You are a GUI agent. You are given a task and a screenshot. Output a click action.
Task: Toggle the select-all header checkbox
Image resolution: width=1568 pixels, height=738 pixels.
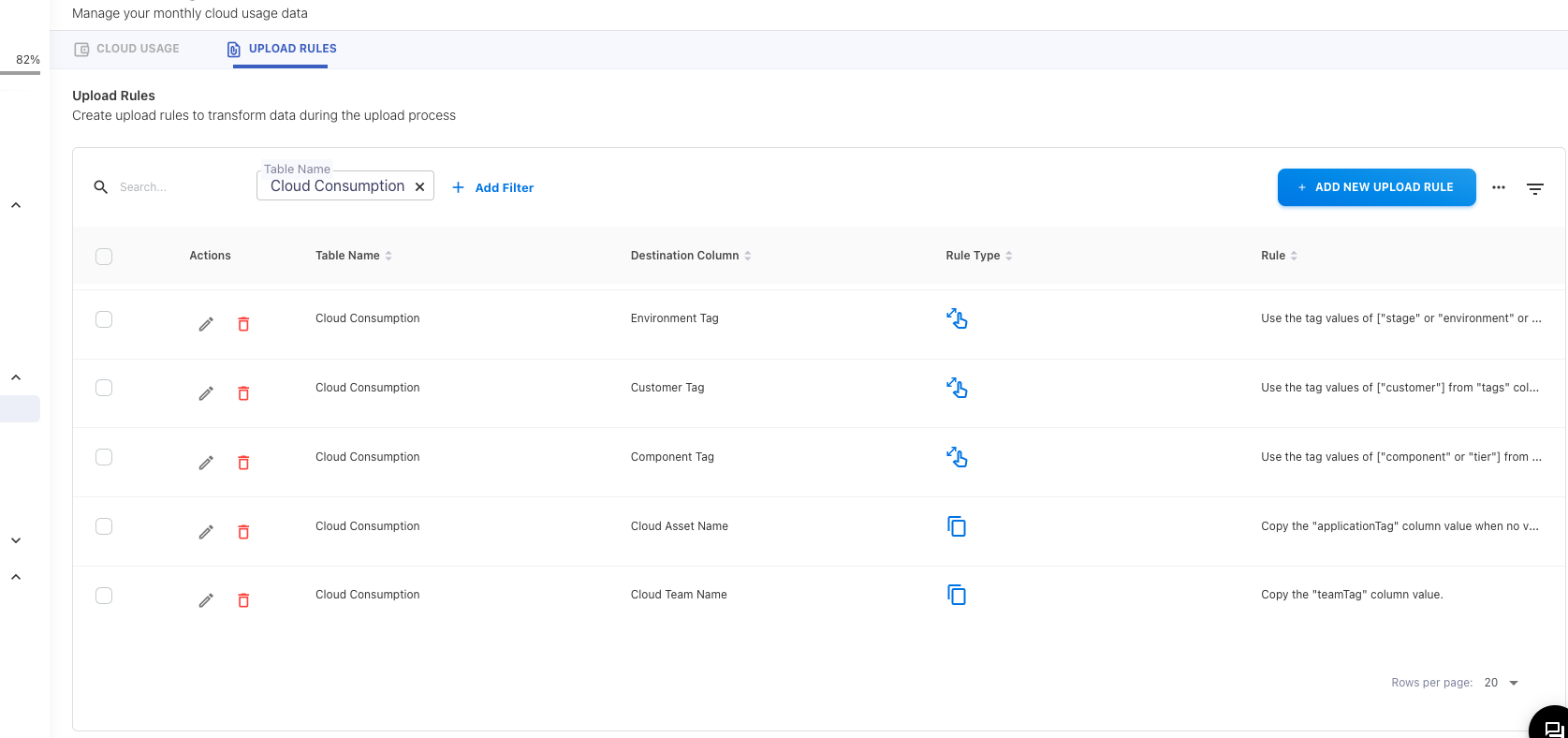[104, 257]
